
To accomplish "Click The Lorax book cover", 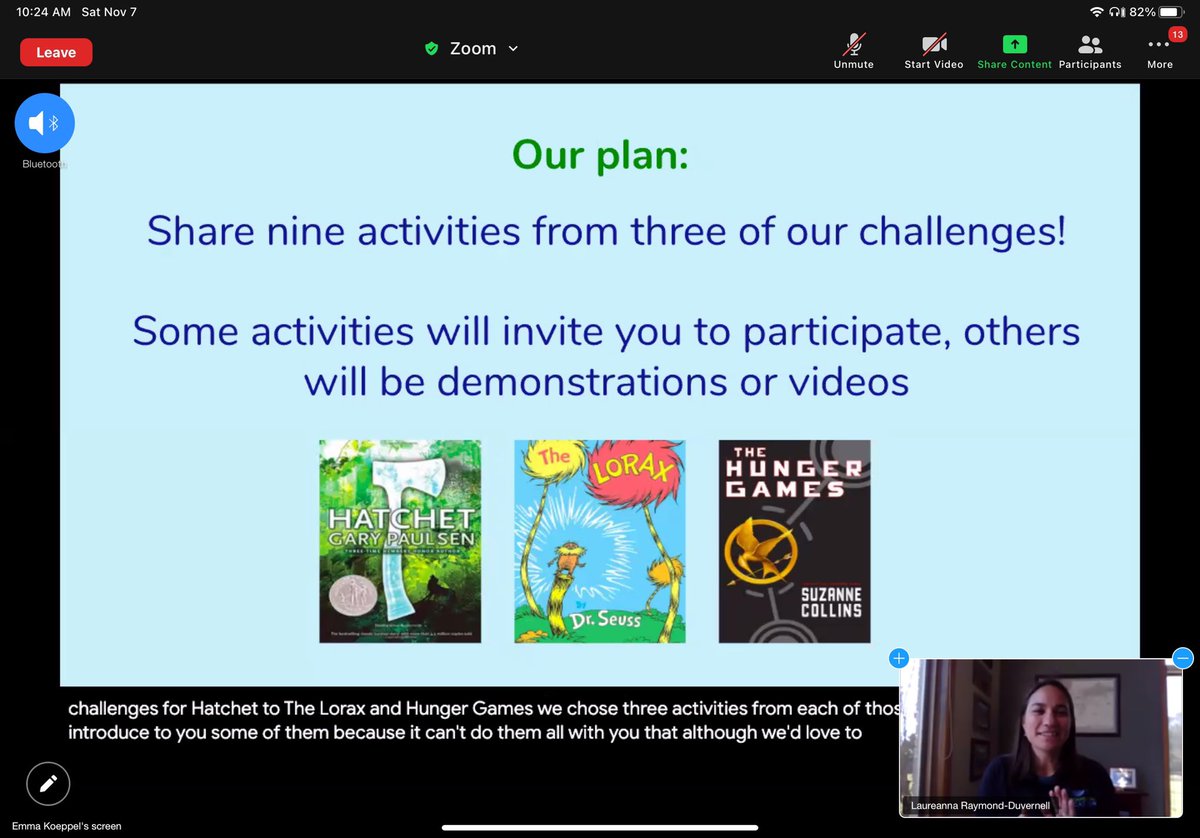I will click(600, 541).
